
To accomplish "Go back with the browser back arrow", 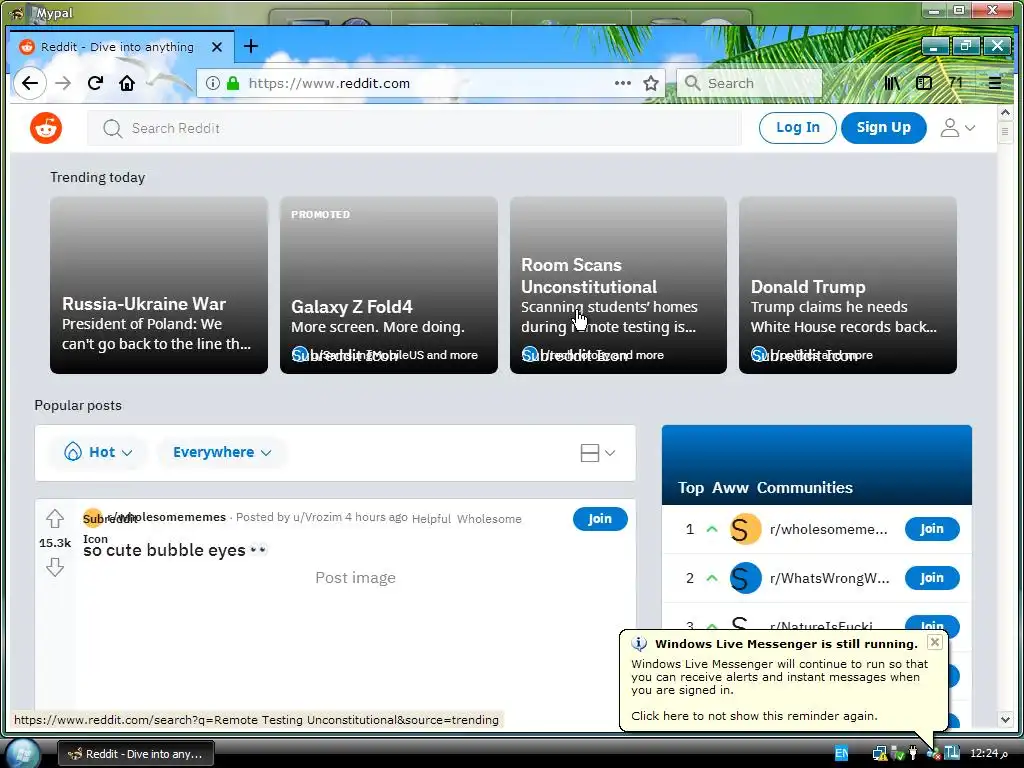I will tap(30, 83).
